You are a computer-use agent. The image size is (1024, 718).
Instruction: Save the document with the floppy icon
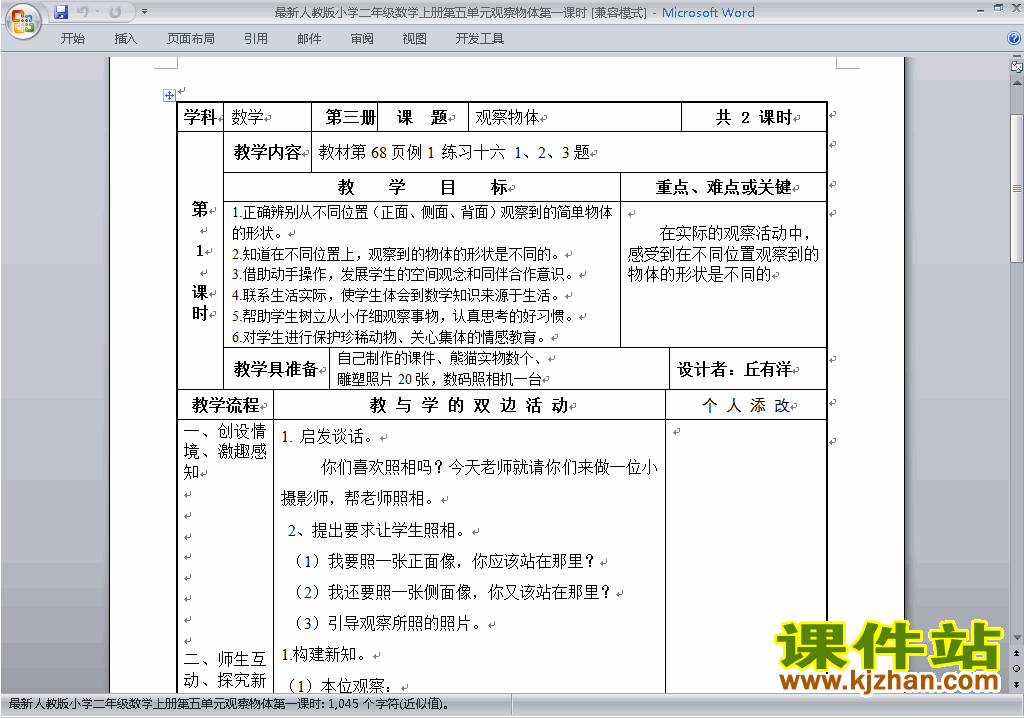point(61,12)
